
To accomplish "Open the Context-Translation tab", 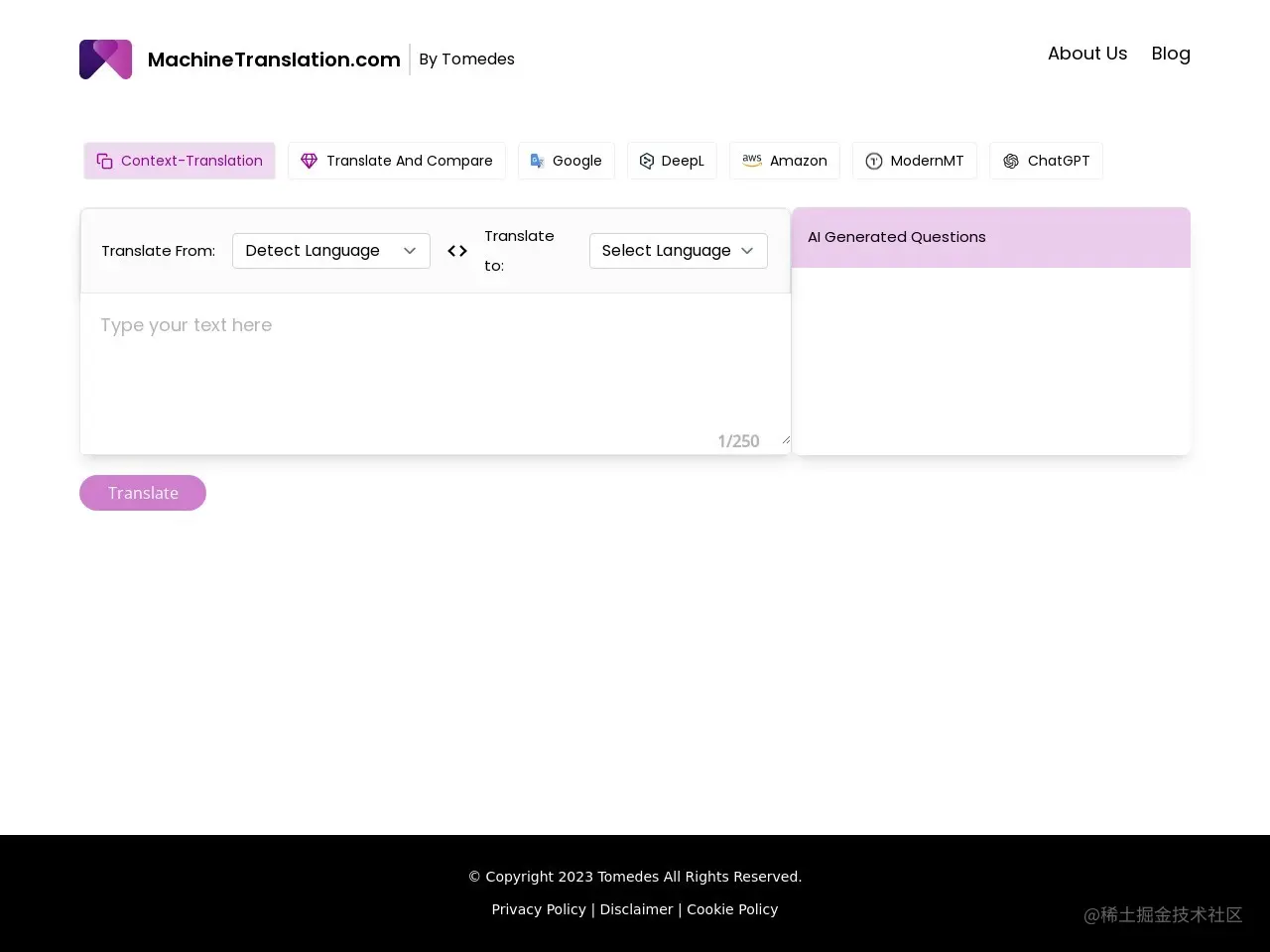I will click(180, 161).
